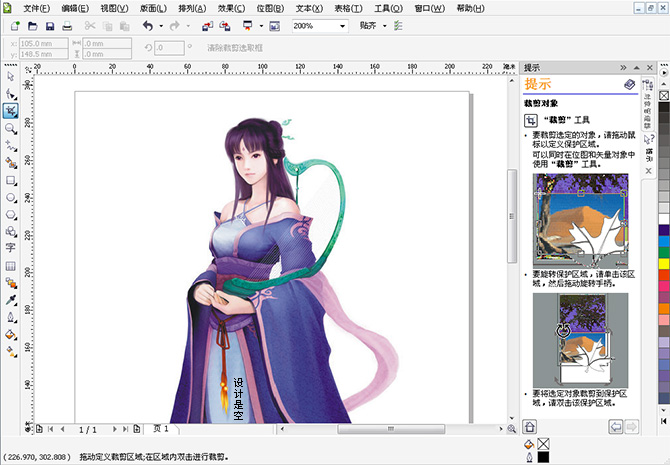This screenshot has width=670, height=465.
Task: Open the 效果(C) menu
Action: tap(233, 8)
